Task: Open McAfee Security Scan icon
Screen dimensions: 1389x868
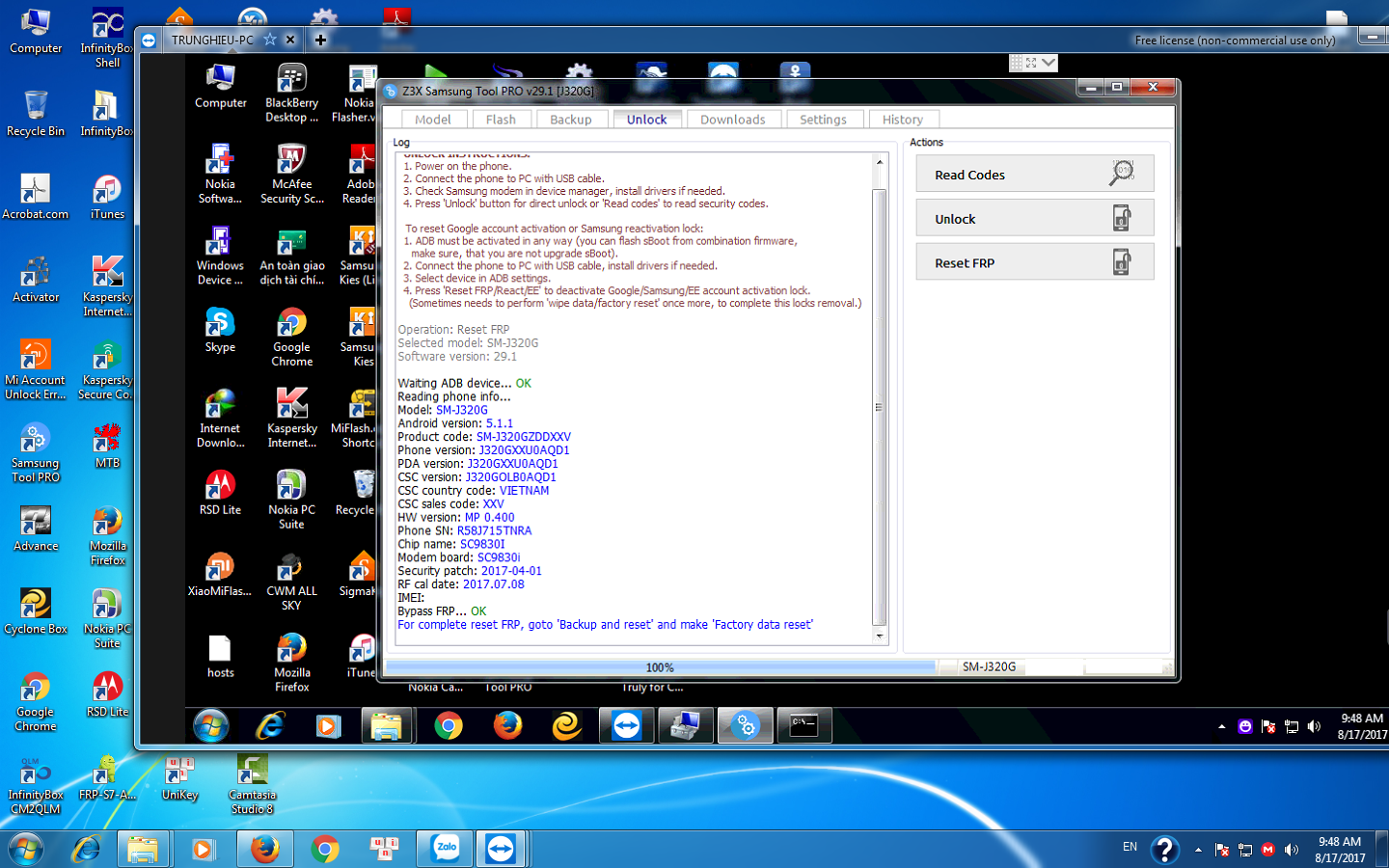Action: pyautogui.click(x=291, y=174)
